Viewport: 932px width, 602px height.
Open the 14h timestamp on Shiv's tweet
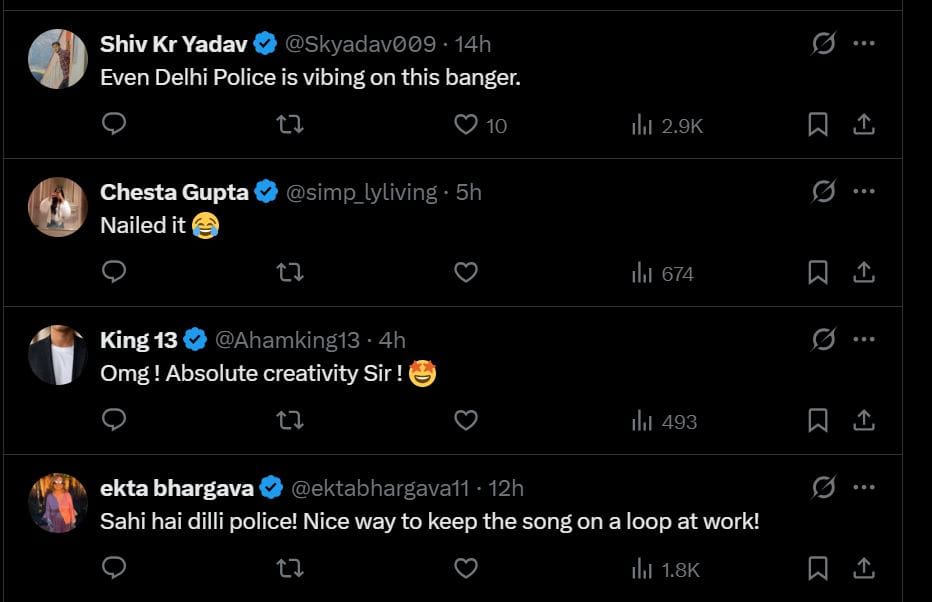click(473, 44)
